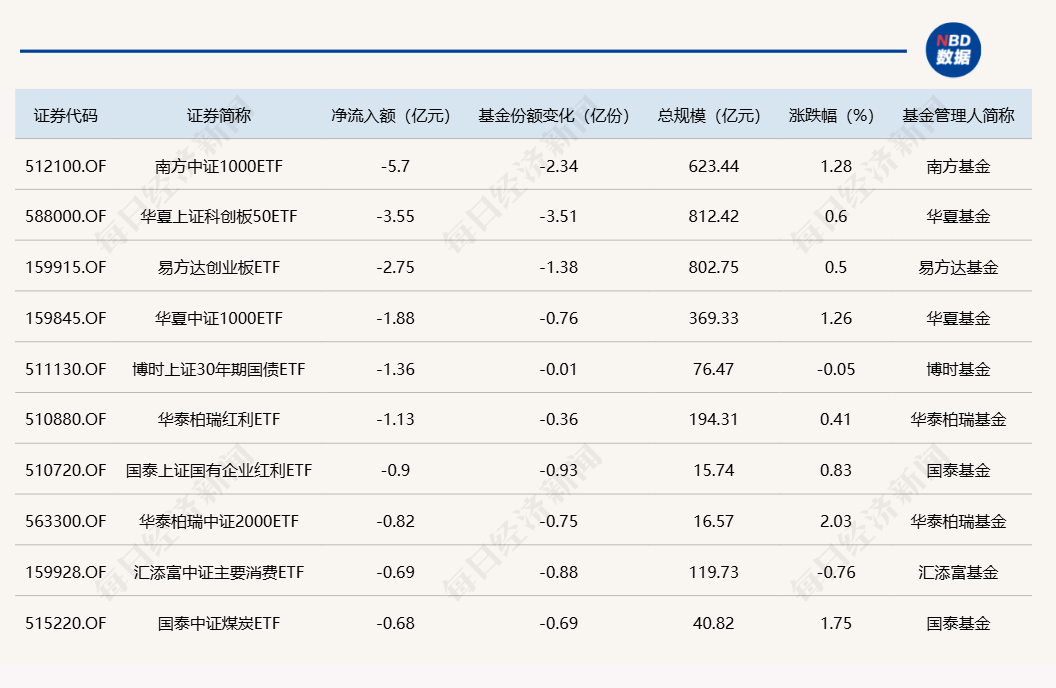The width and height of the screenshot is (1056, 688).
Task: Select share change value -0.93
Action: point(559,470)
